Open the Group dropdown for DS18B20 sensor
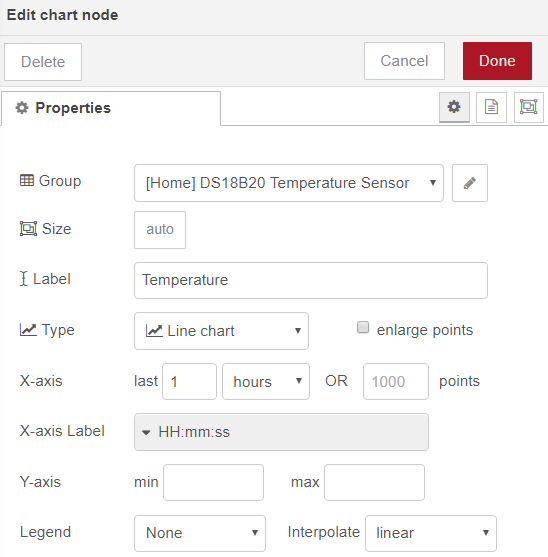This screenshot has height=557, width=548. click(x=289, y=183)
